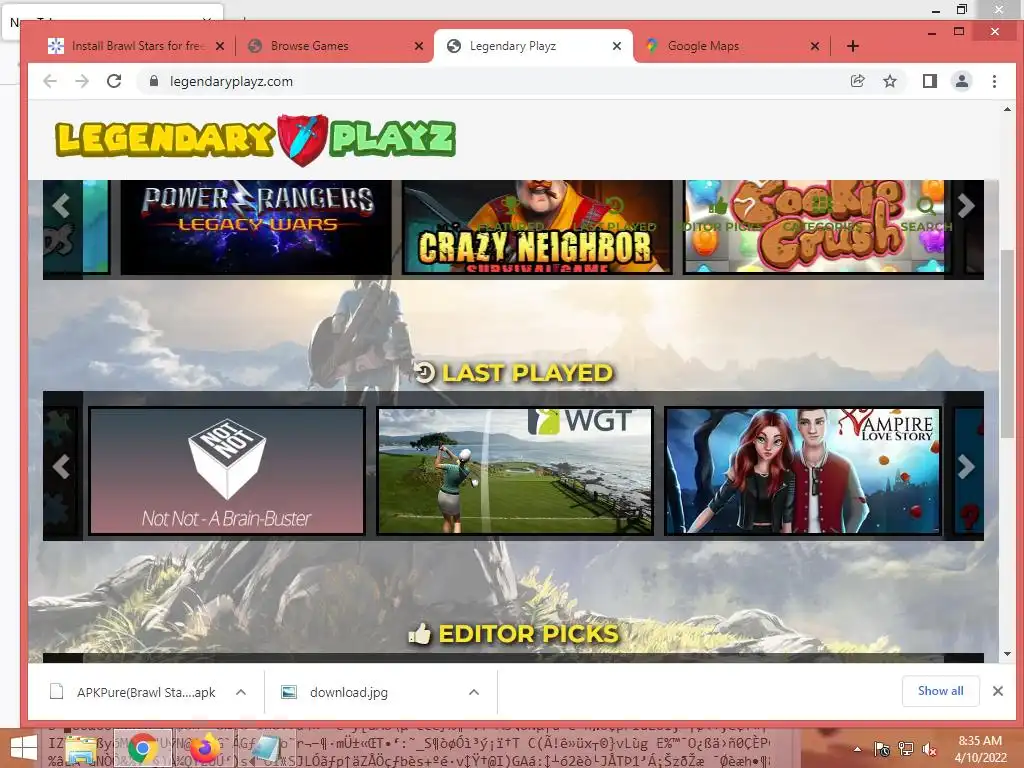
Task: Show hidden system tray icons
Action: [x=857, y=749]
